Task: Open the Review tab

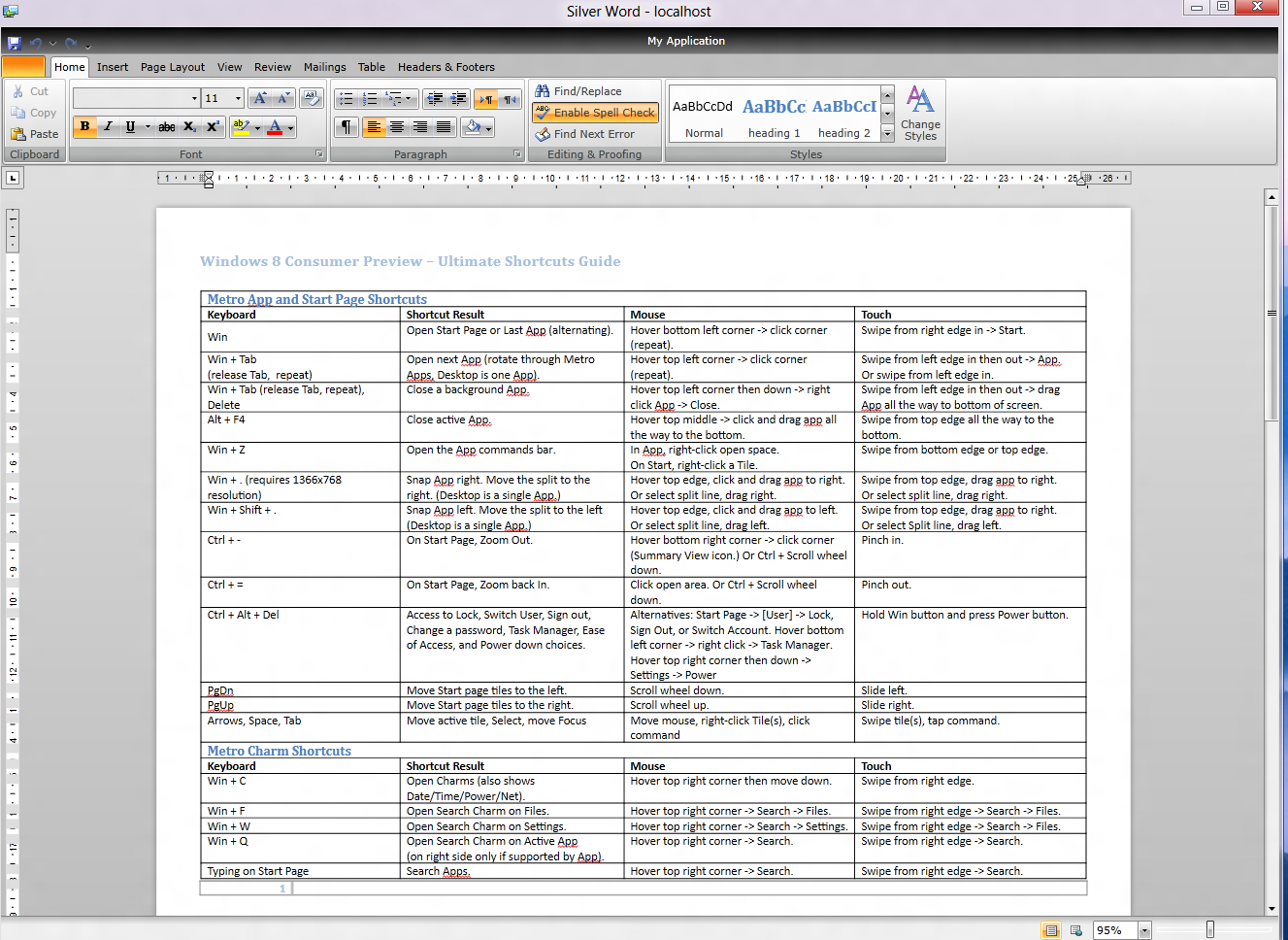Action: (x=273, y=67)
